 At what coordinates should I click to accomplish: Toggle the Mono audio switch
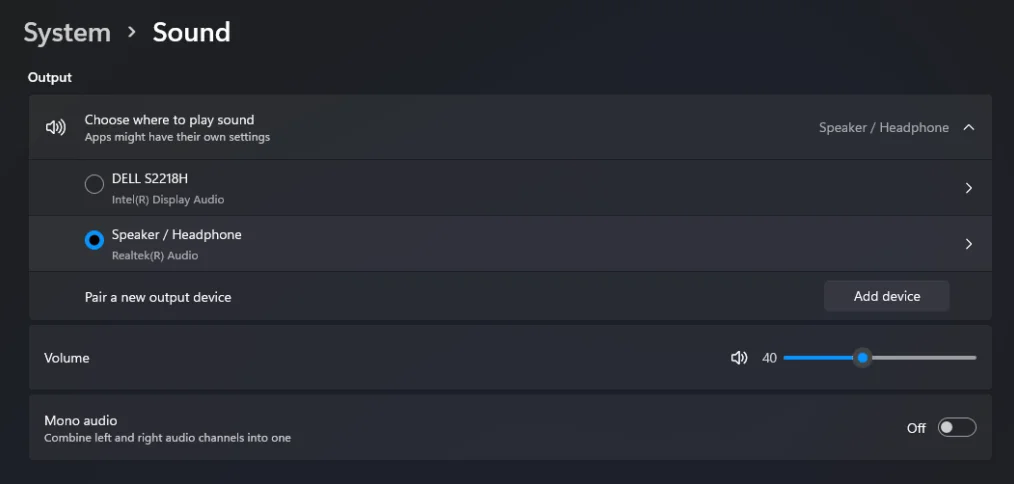pos(956,427)
